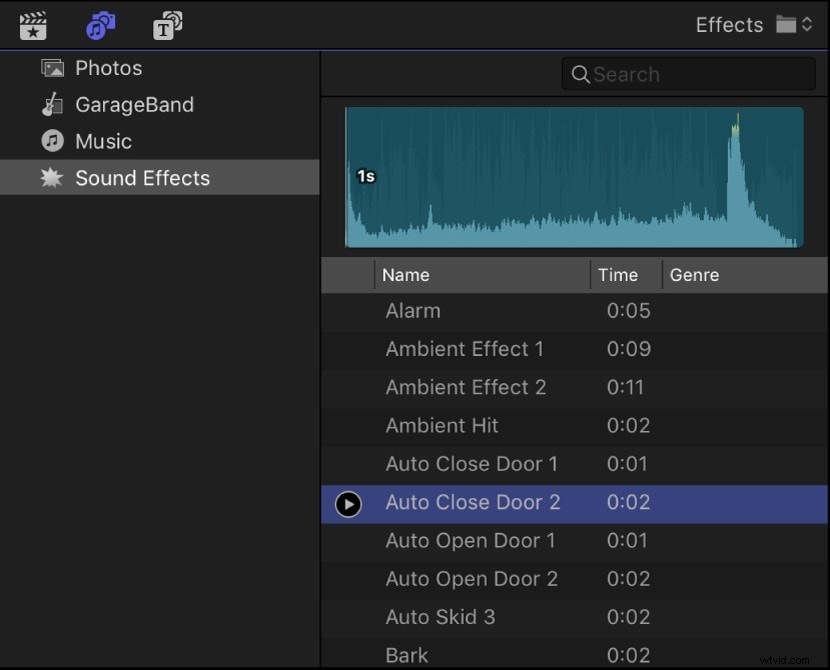The image size is (830, 670).
Task: Open the Effects media pop-up menu
Action: pyautogui.click(x=789, y=24)
